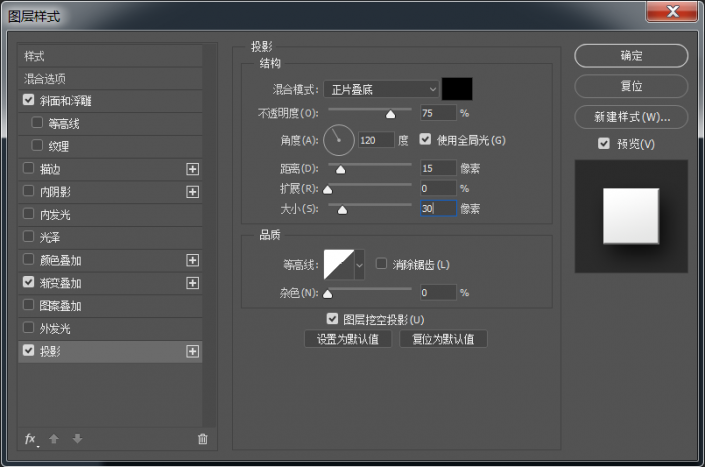Add another 投影 effect with plus icon
705x467 pixels.
click(192, 351)
